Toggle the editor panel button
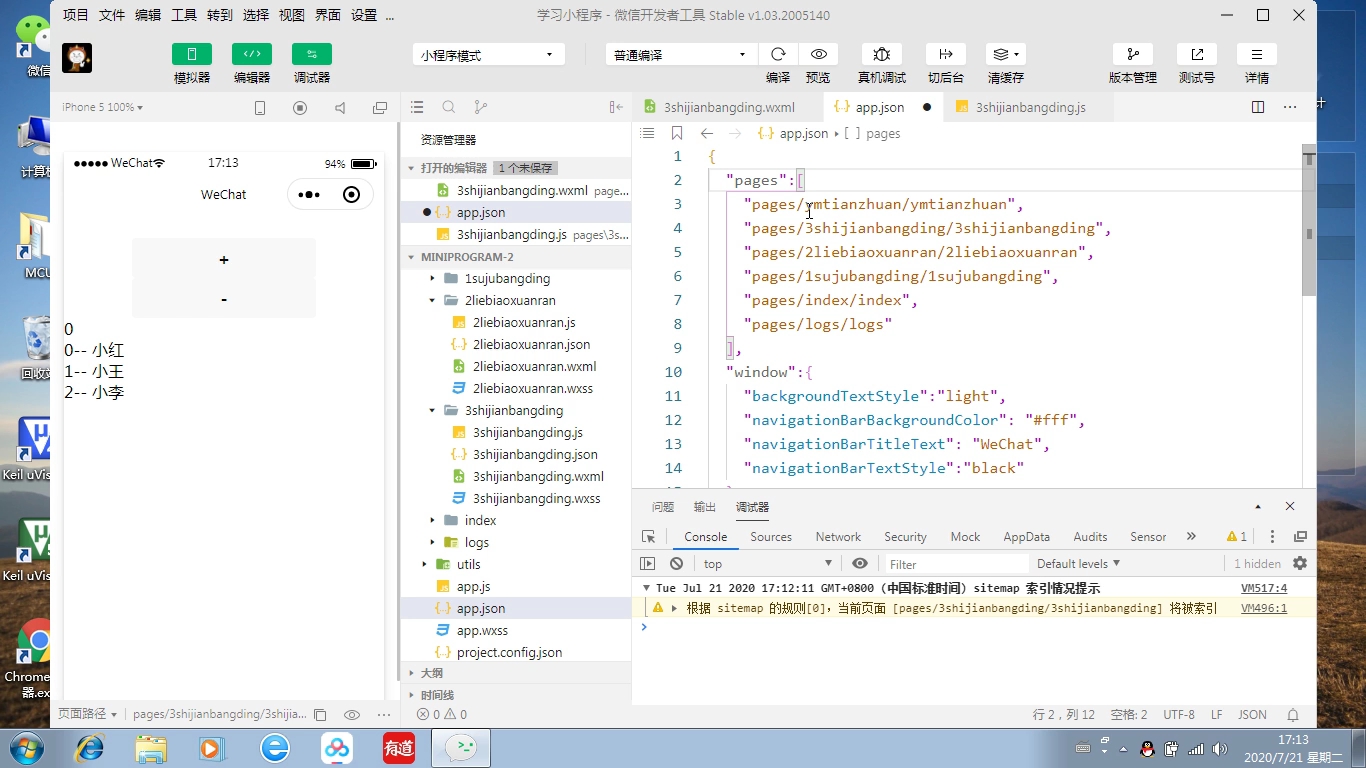 [x=252, y=54]
